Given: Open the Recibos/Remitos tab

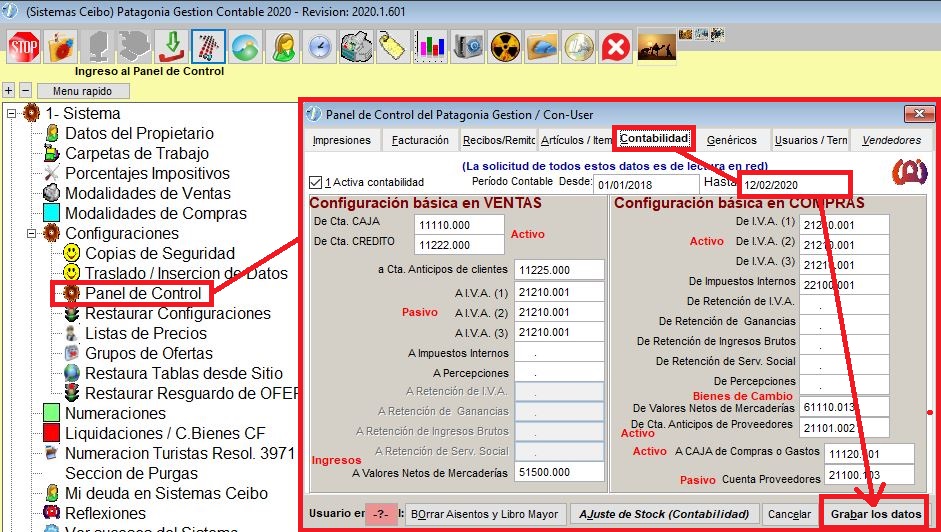Looking at the screenshot, I should tap(499, 141).
